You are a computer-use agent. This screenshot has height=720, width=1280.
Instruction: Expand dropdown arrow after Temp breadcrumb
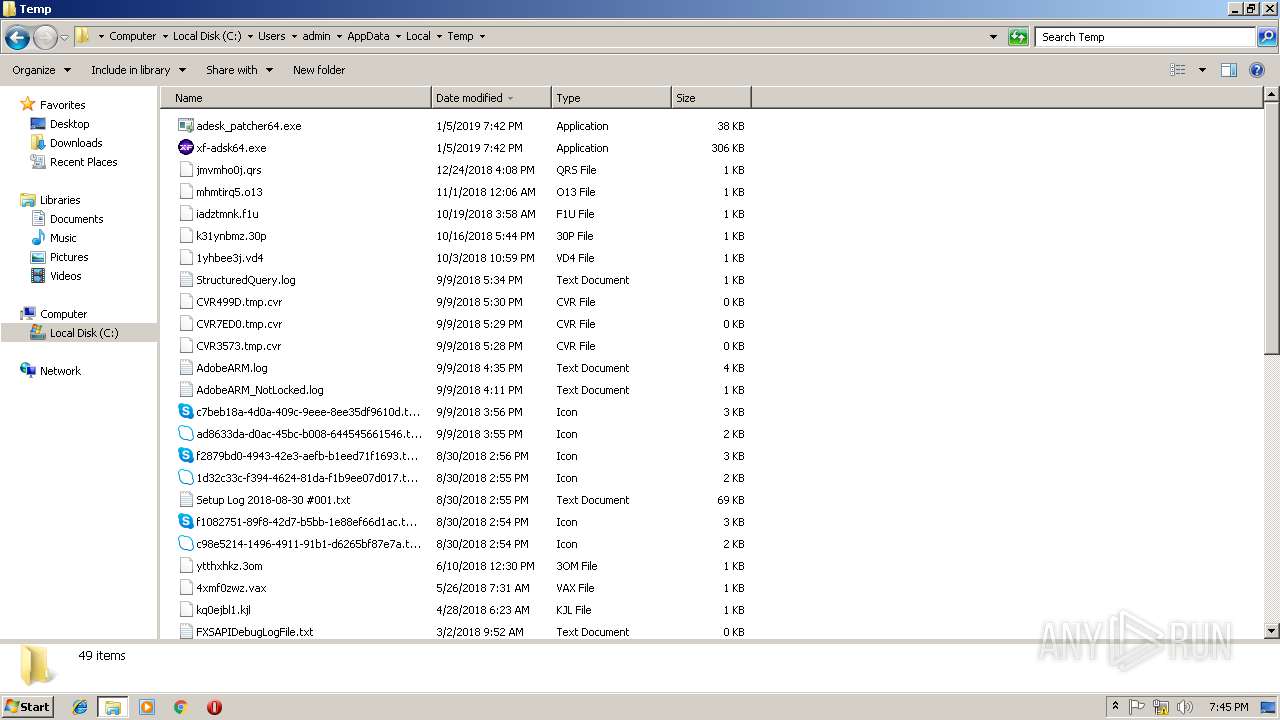click(482, 36)
